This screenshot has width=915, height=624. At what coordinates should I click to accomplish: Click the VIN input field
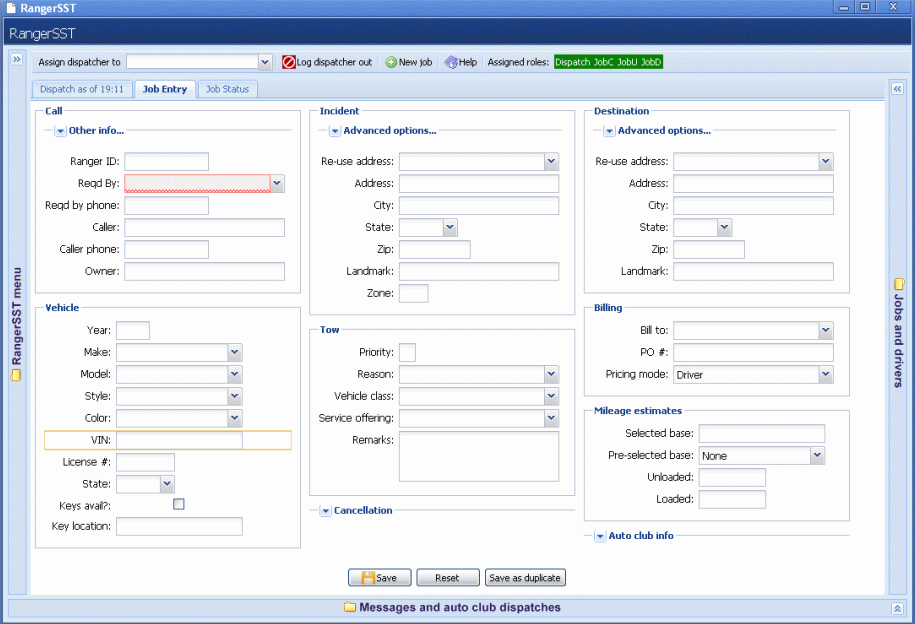point(179,440)
